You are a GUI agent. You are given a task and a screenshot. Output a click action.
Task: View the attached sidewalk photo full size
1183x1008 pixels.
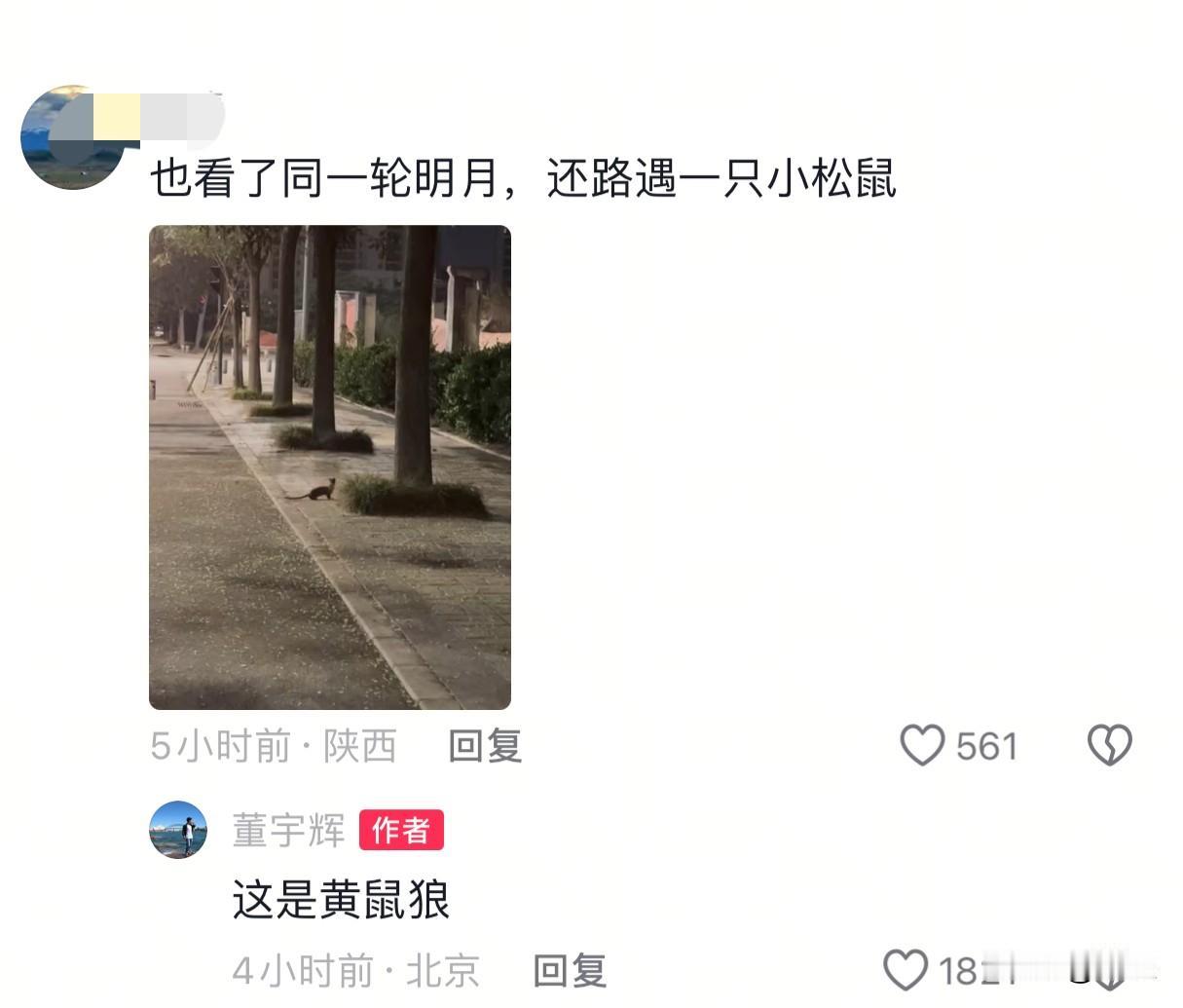pos(330,467)
